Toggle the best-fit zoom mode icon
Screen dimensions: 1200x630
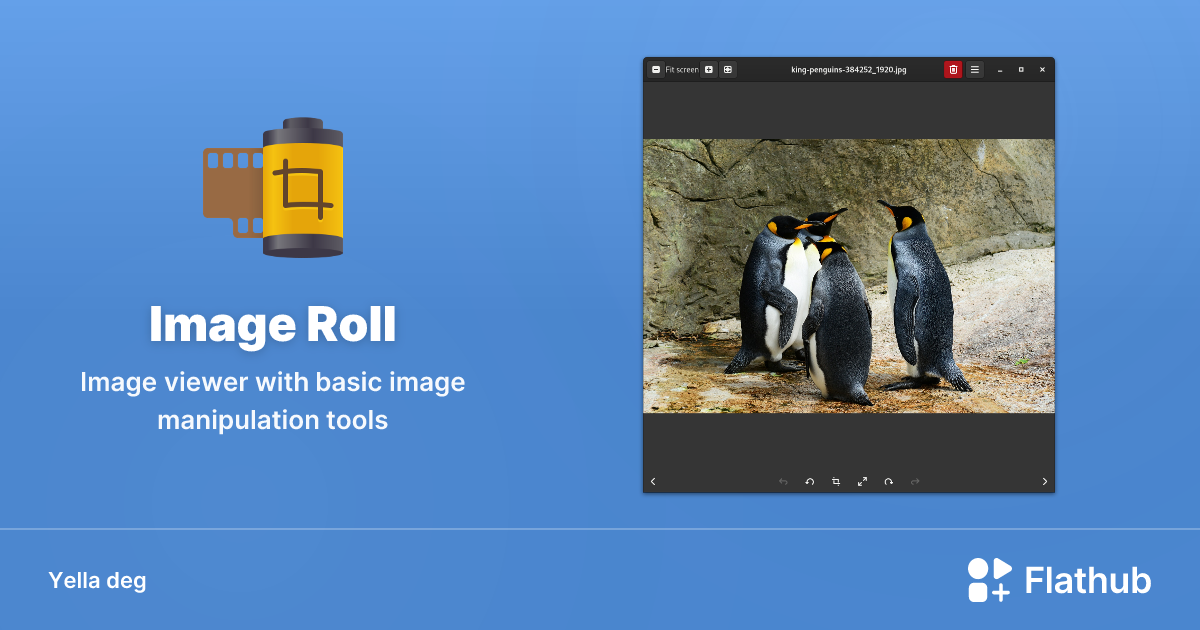coord(727,69)
